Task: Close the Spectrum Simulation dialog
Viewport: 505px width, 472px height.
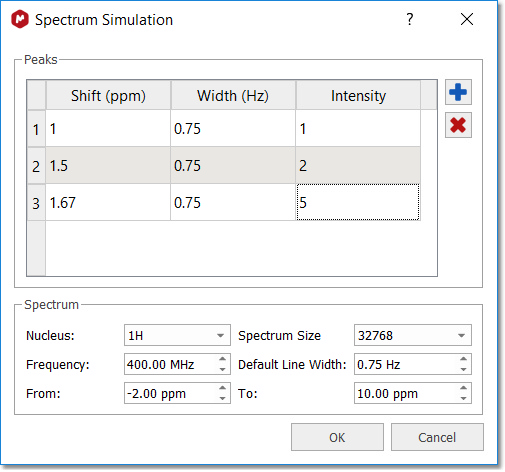Action: pyautogui.click(x=467, y=19)
